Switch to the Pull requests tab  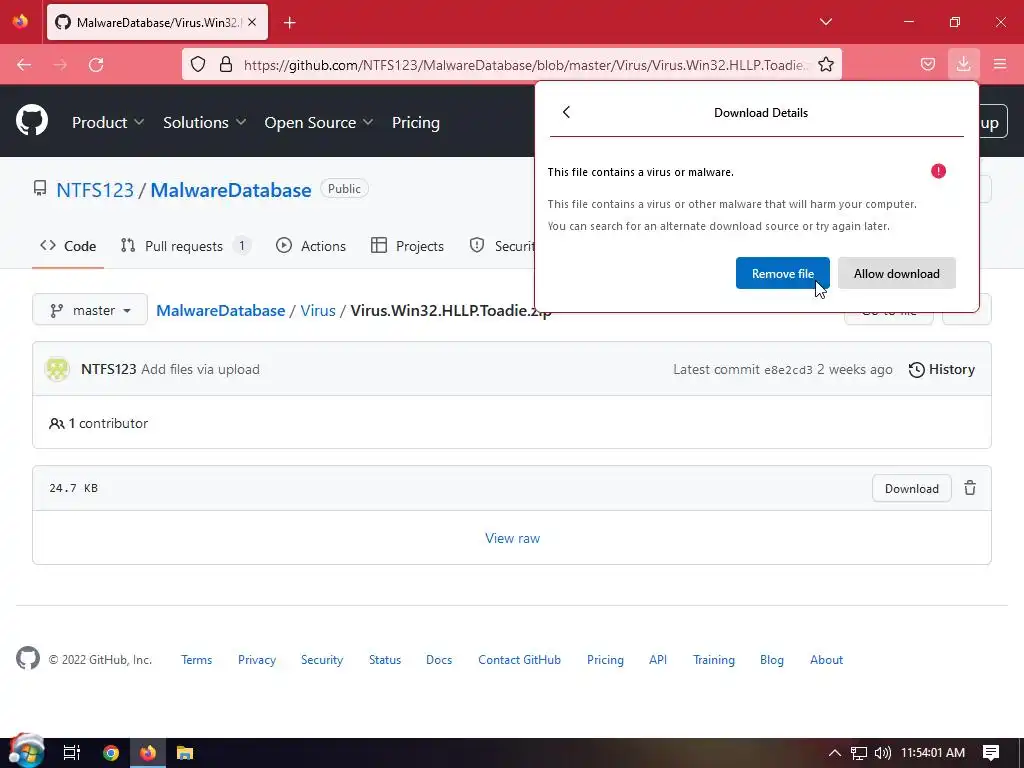pyautogui.click(x=185, y=246)
